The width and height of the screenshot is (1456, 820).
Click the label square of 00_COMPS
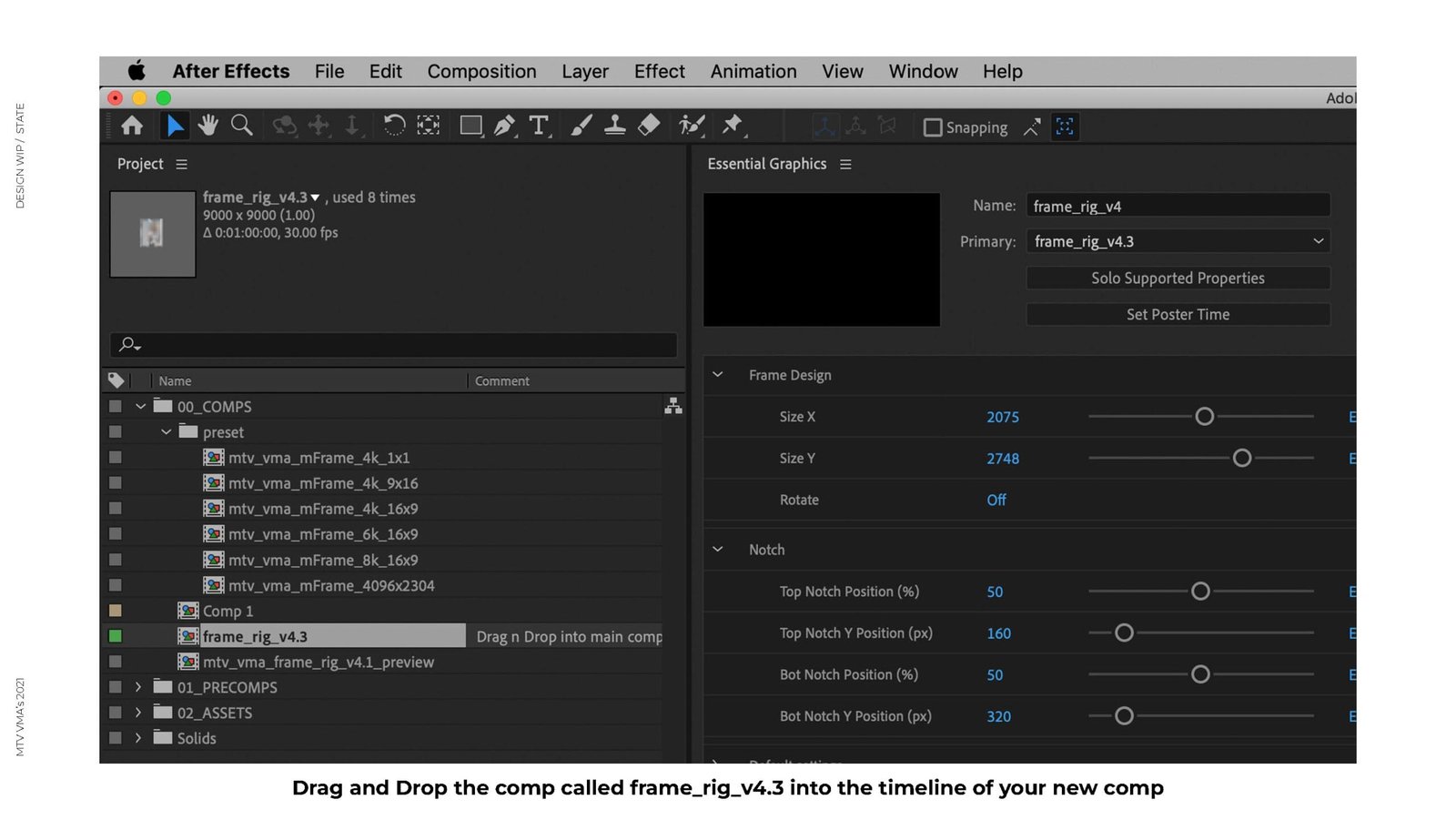coord(116,407)
